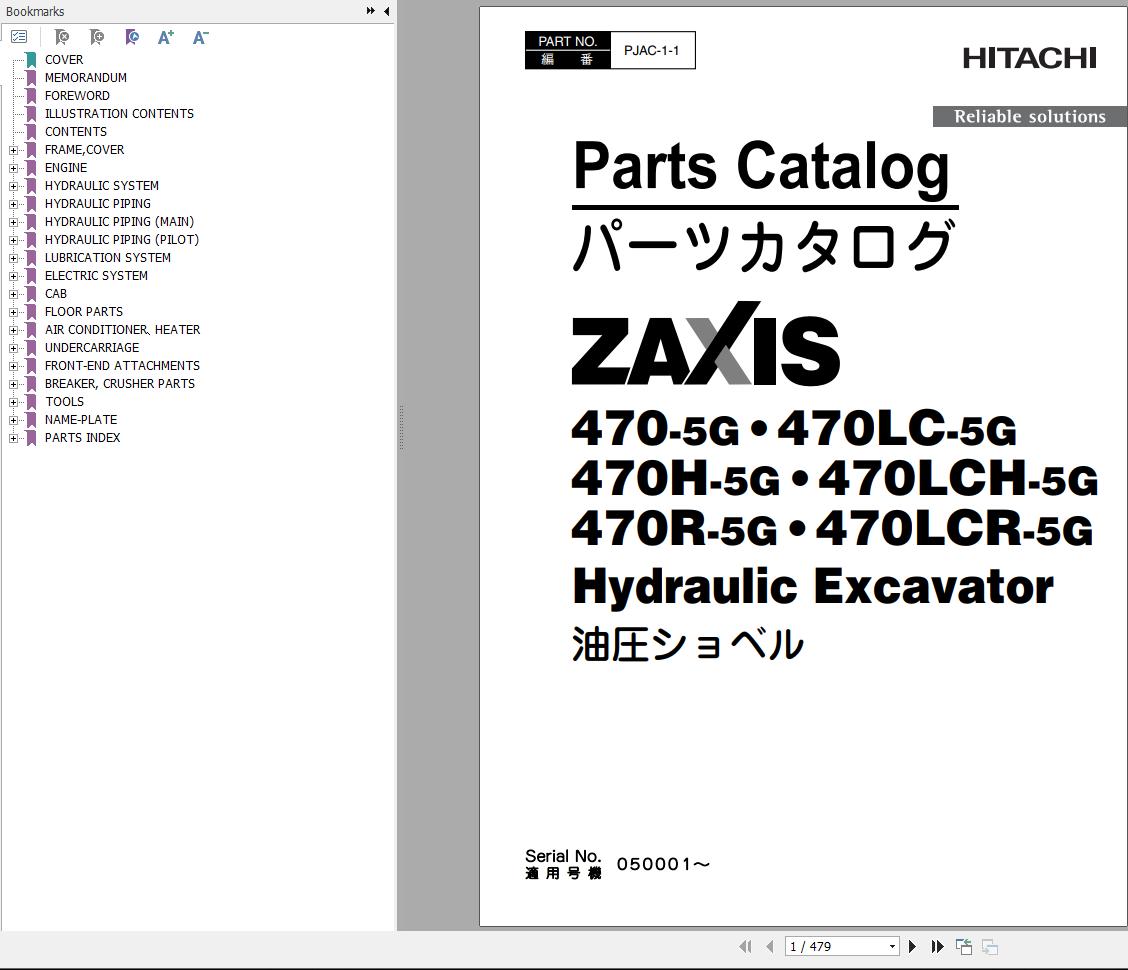Click the serial number 050001~ text
This screenshot has width=1128, height=970.
[x=663, y=864]
